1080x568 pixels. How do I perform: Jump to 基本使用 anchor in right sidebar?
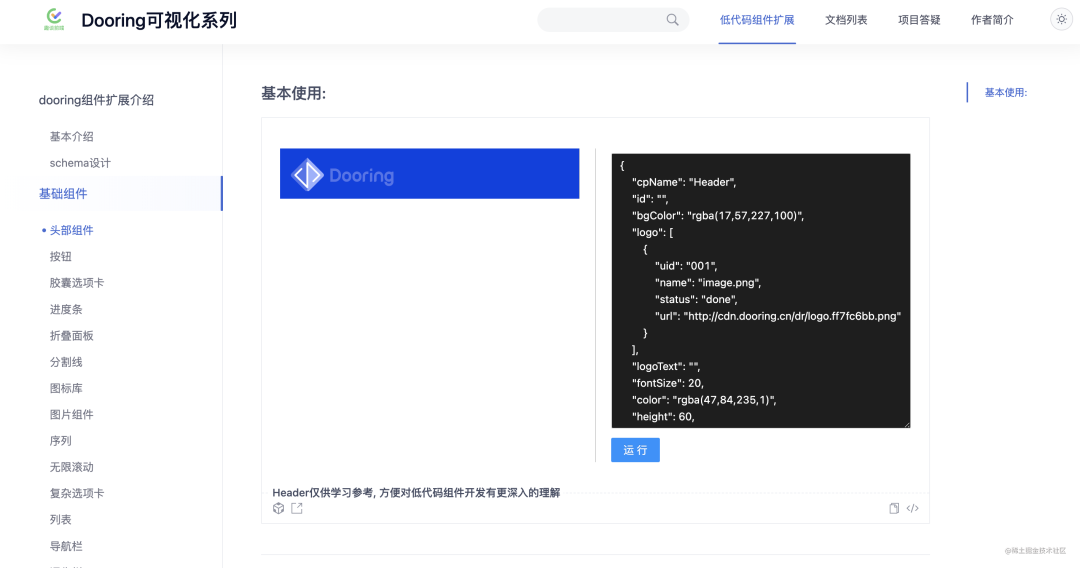point(1006,92)
